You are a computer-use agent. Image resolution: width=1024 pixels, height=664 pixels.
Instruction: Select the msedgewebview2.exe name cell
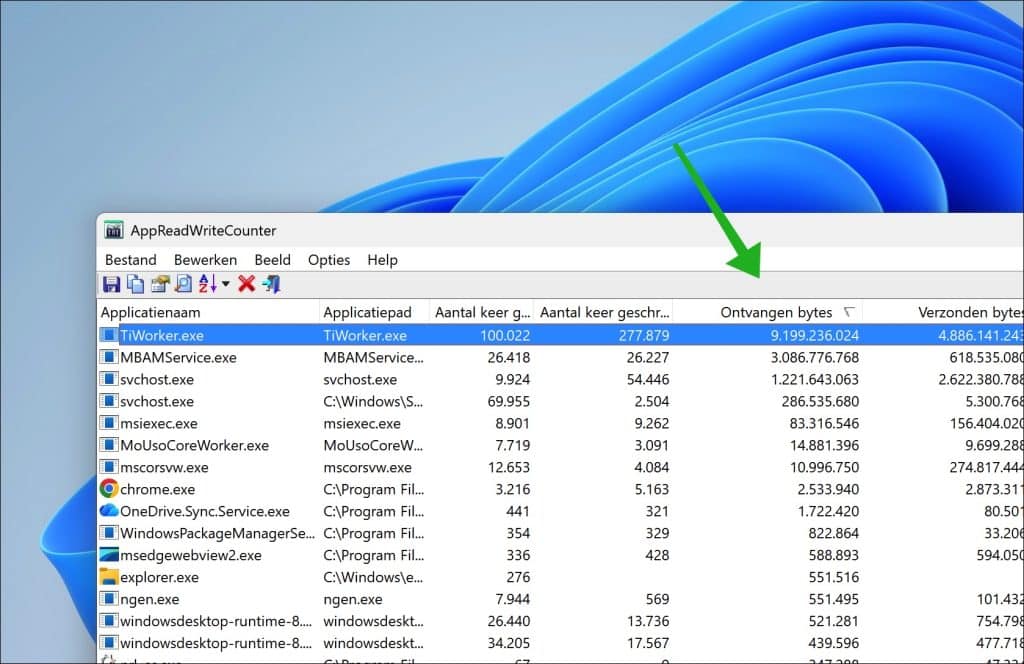coord(191,556)
